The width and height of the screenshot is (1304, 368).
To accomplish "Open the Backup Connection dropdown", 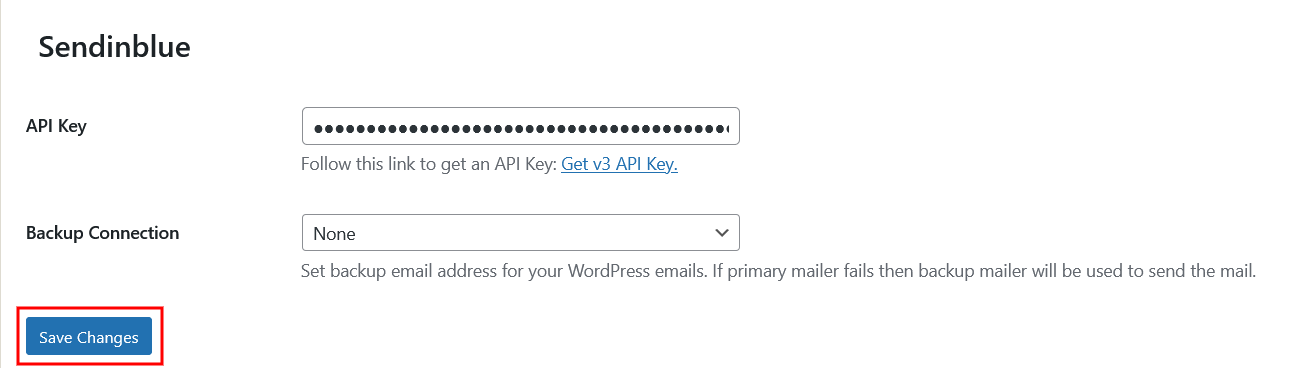I will pyautogui.click(x=520, y=233).
